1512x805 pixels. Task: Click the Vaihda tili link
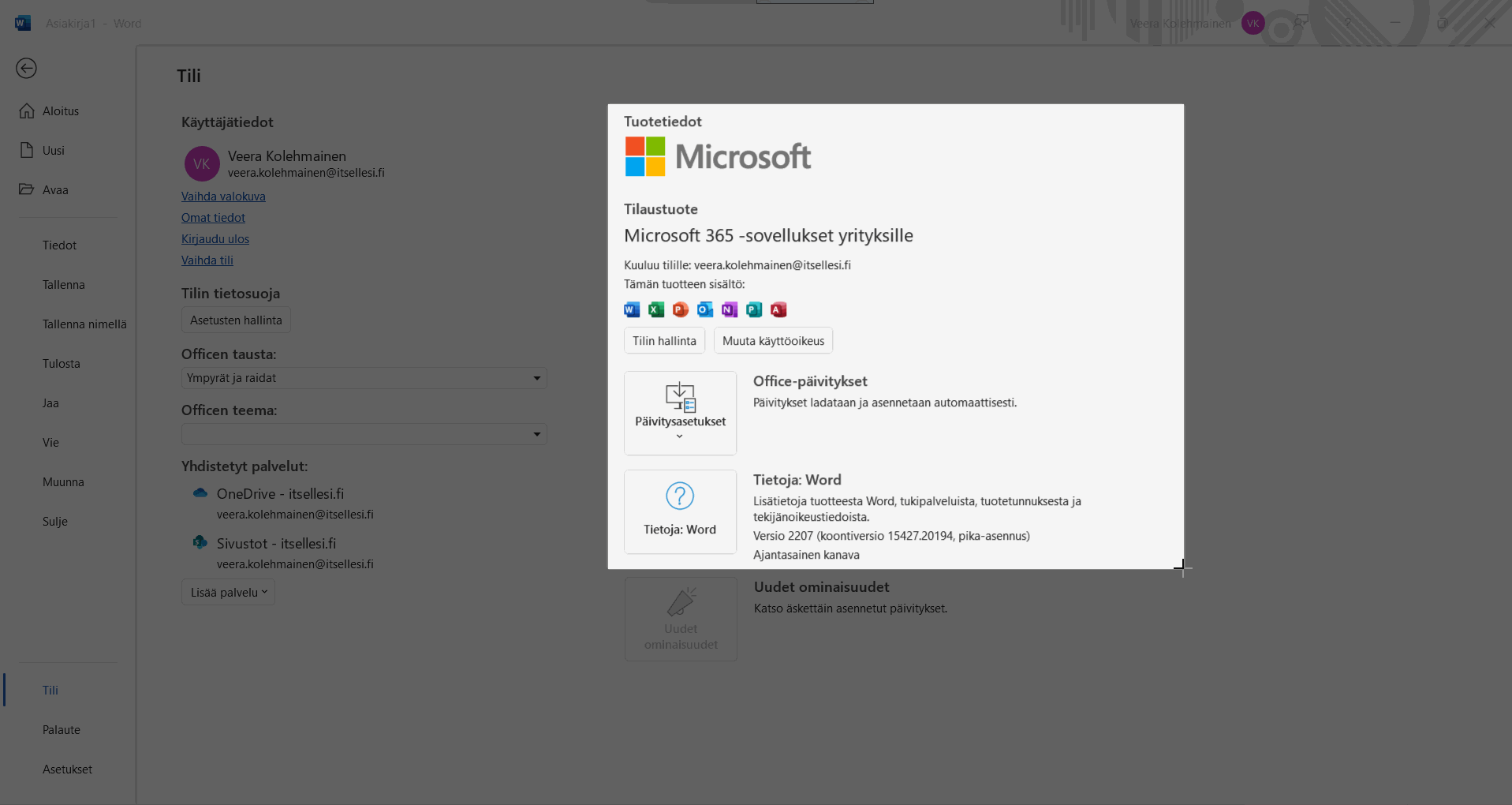[x=207, y=260]
